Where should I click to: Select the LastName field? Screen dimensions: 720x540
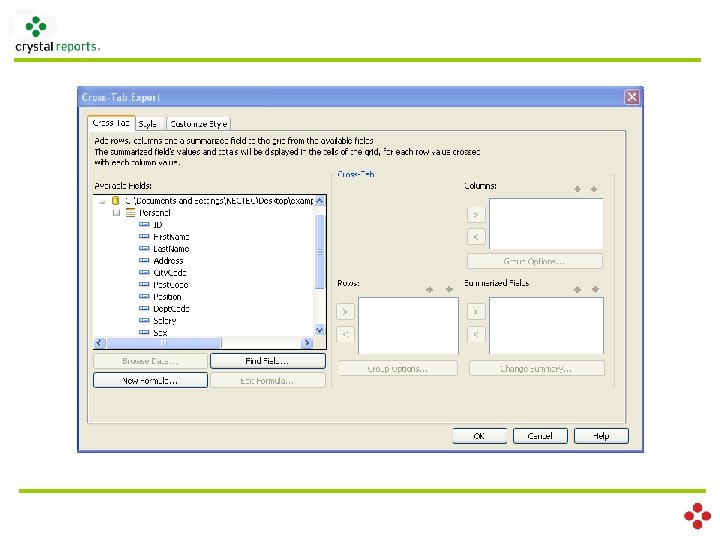click(171, 248)
